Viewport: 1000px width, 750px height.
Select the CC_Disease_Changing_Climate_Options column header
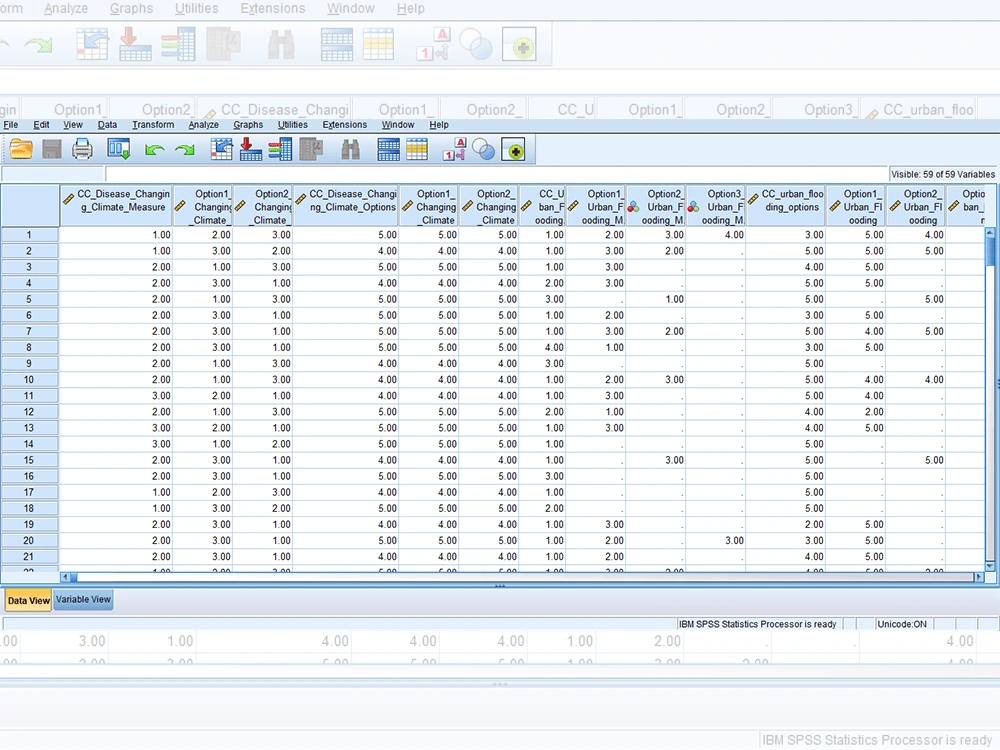pyautogui.click(x=346, y=206)
